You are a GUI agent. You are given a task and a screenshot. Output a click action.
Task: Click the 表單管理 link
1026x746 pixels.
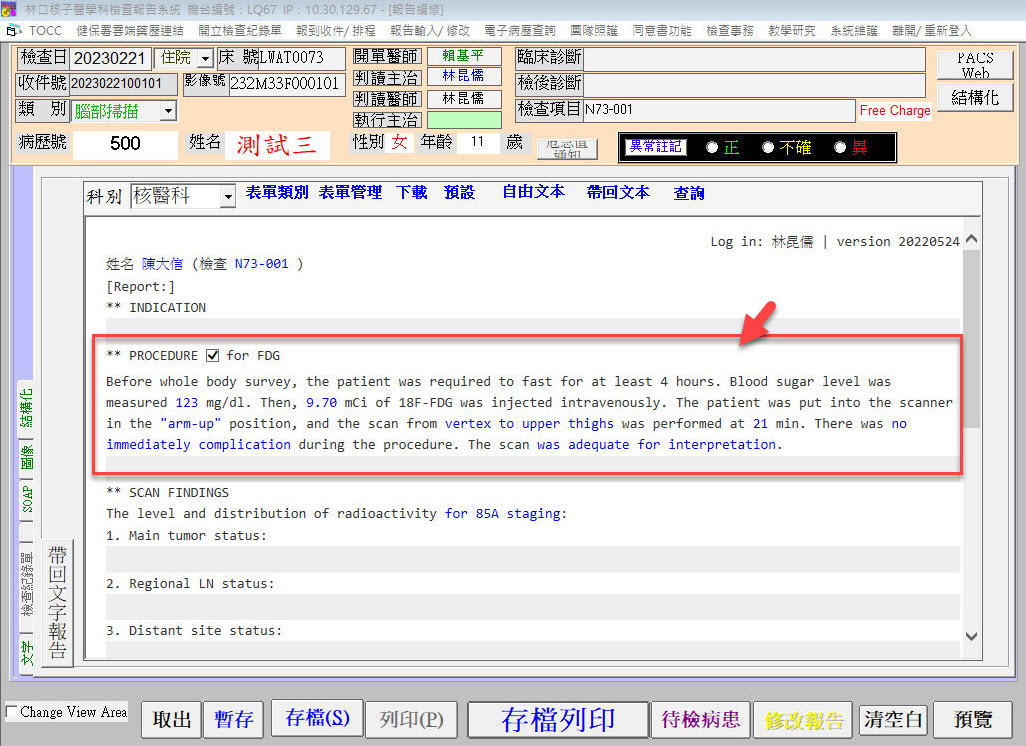[x=350, y=192]
